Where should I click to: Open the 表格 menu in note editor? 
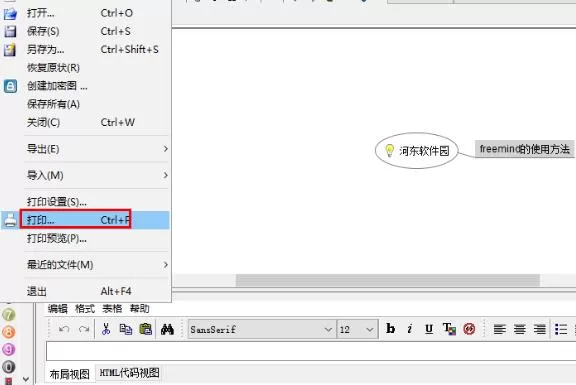tap(112, 309)
